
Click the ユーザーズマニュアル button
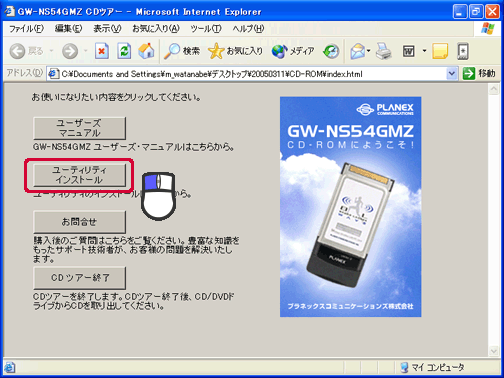pos(79,128)
